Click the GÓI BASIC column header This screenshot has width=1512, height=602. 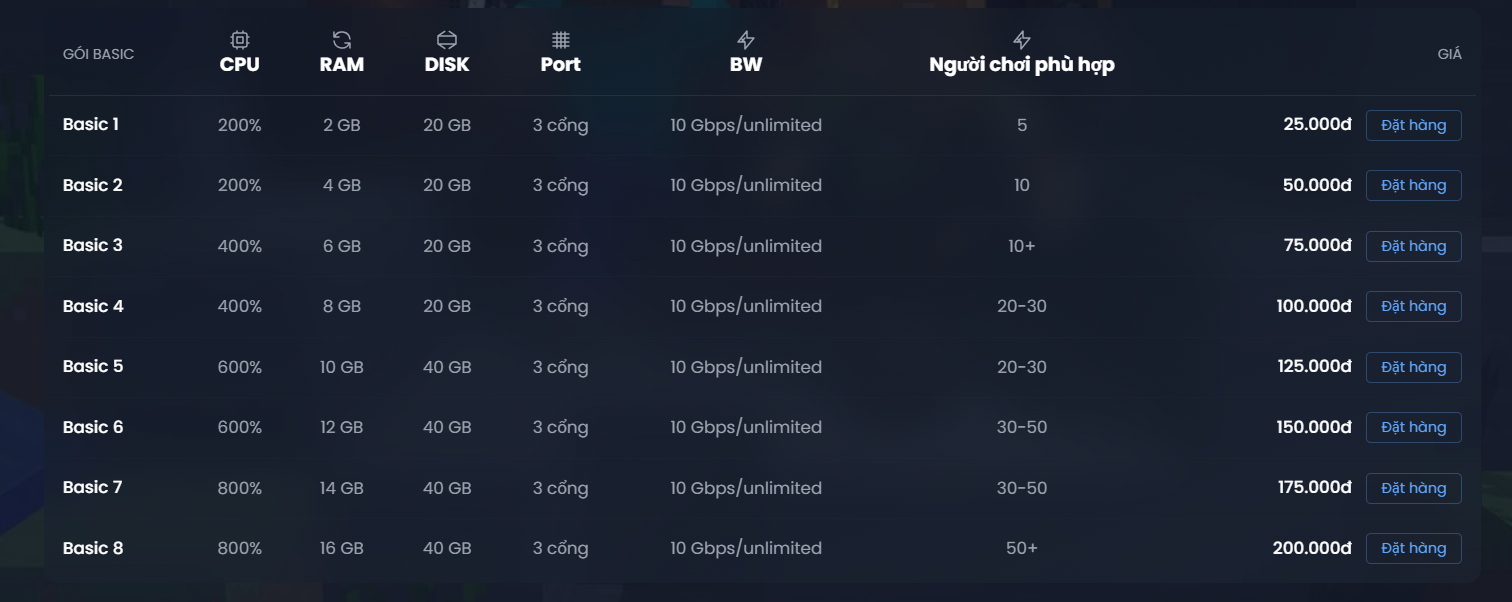coord(98,54)
